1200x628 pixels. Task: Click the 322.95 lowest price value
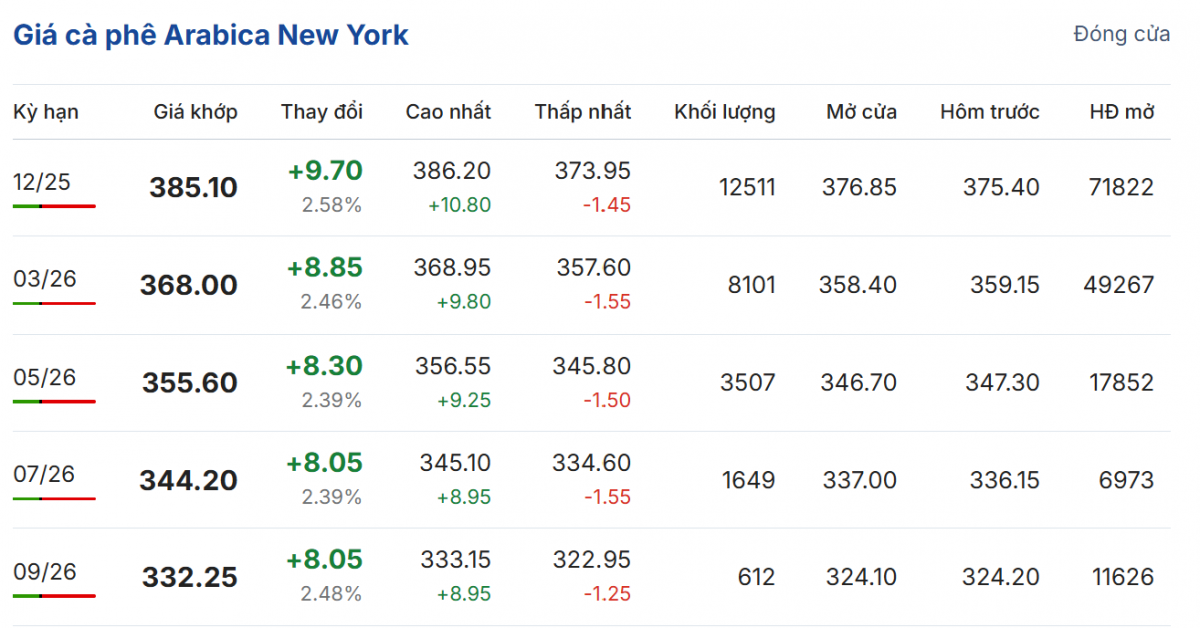592,560
